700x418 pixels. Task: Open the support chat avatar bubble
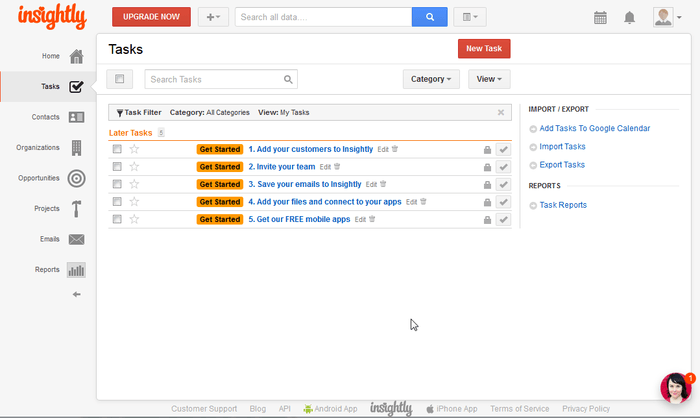[676, 388]
